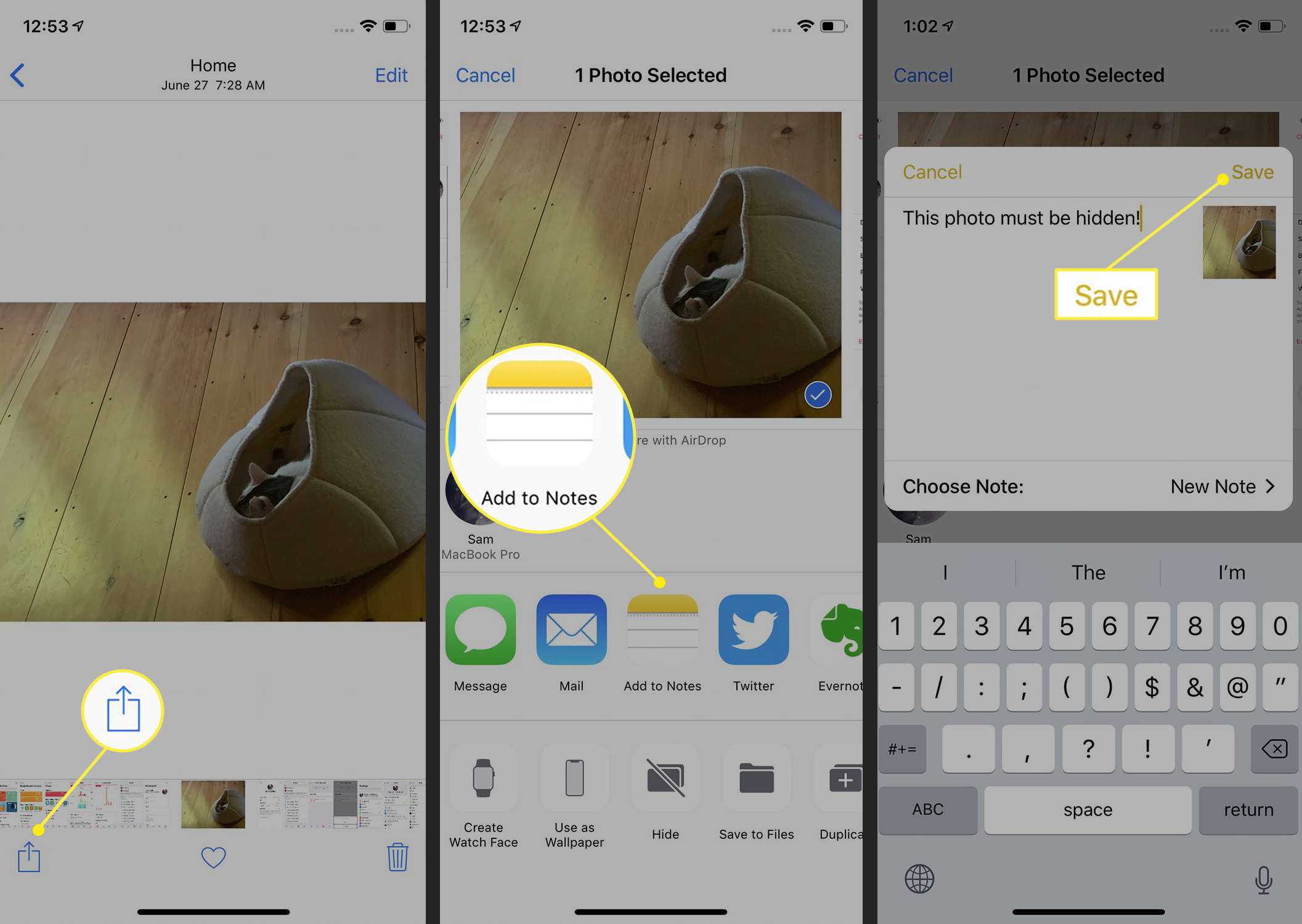Tap the Share bottom toolbar icon
The image size is (1302, 924).
tap(29, 854)
